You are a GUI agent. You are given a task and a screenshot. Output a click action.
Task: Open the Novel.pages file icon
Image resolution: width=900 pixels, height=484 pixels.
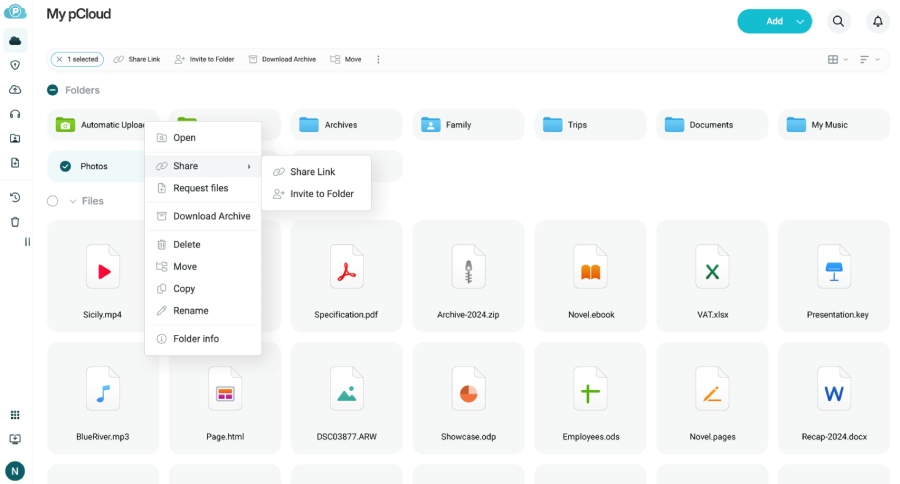tap(712, 389)
